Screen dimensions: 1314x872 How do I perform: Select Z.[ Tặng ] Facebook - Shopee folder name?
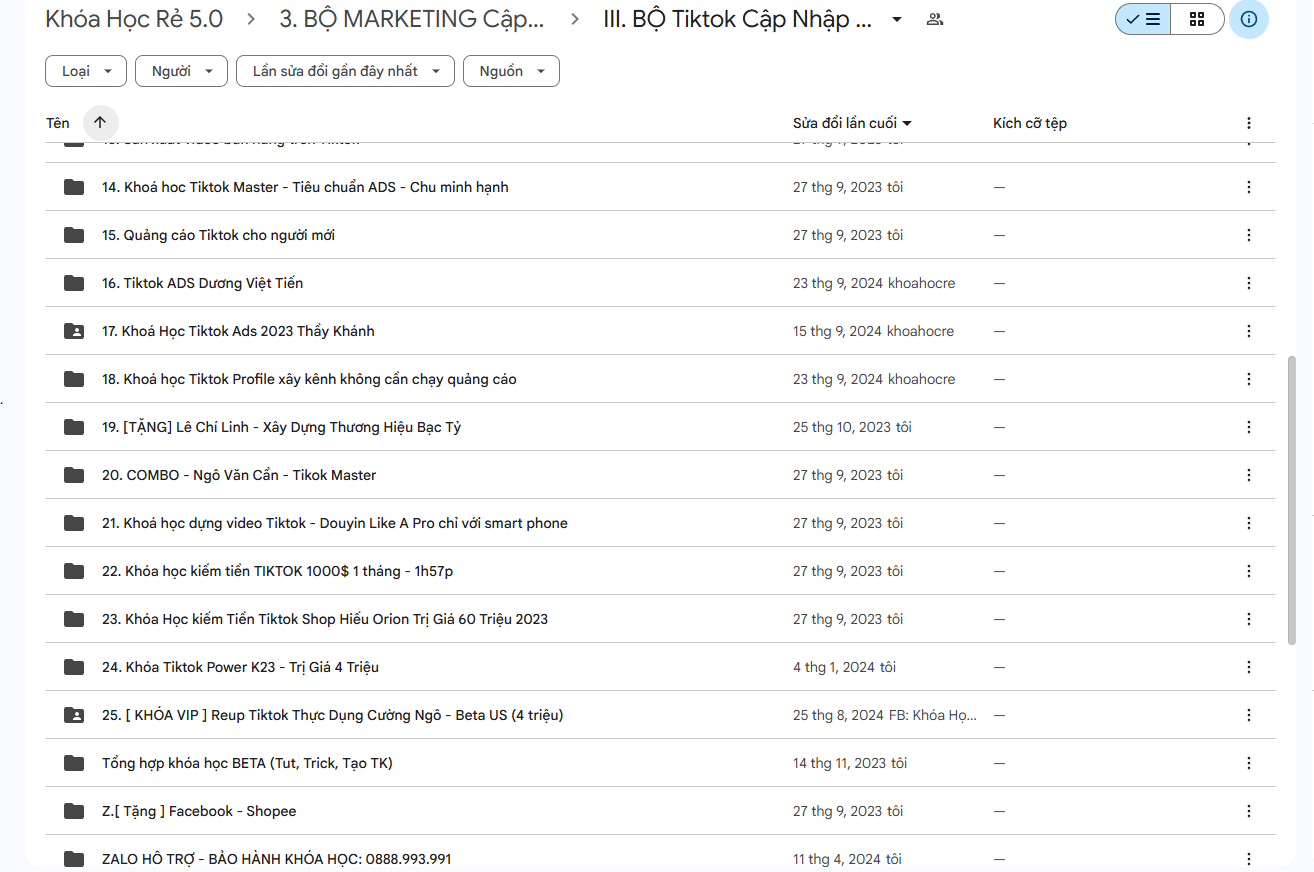(x=199, y=811)
